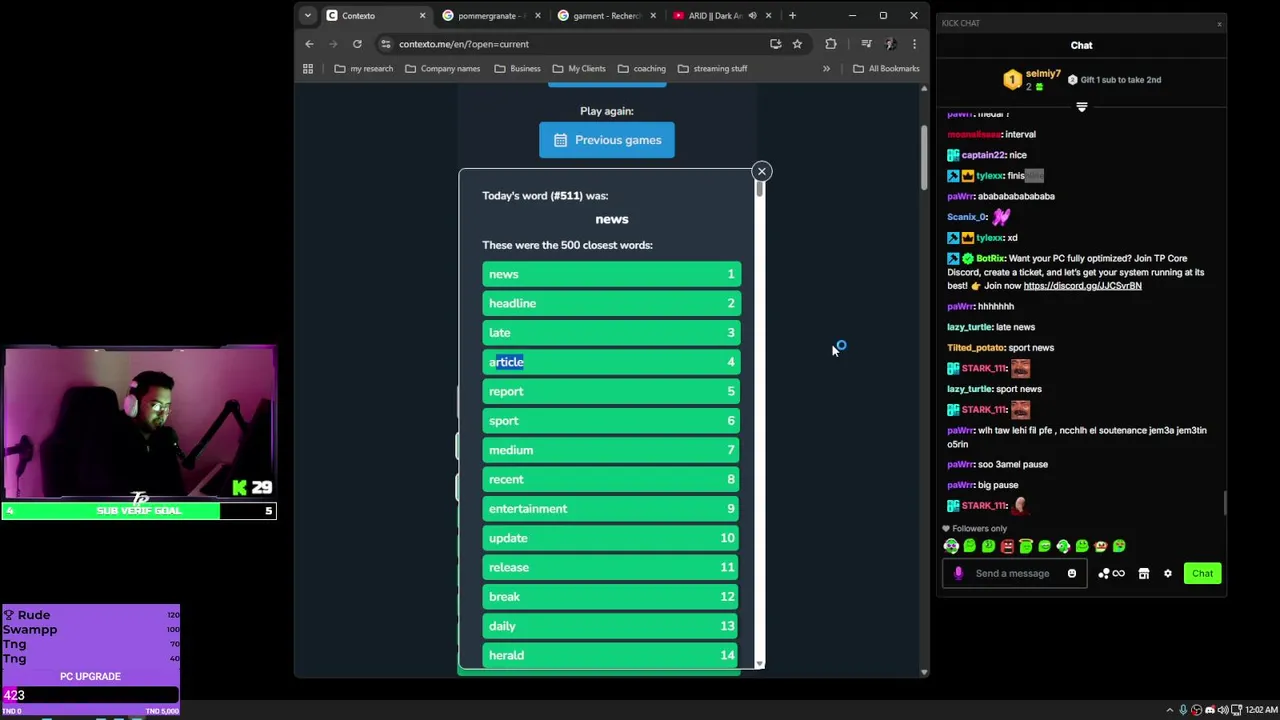Click the highlighted 'article' word row

[x=611, y=362]
